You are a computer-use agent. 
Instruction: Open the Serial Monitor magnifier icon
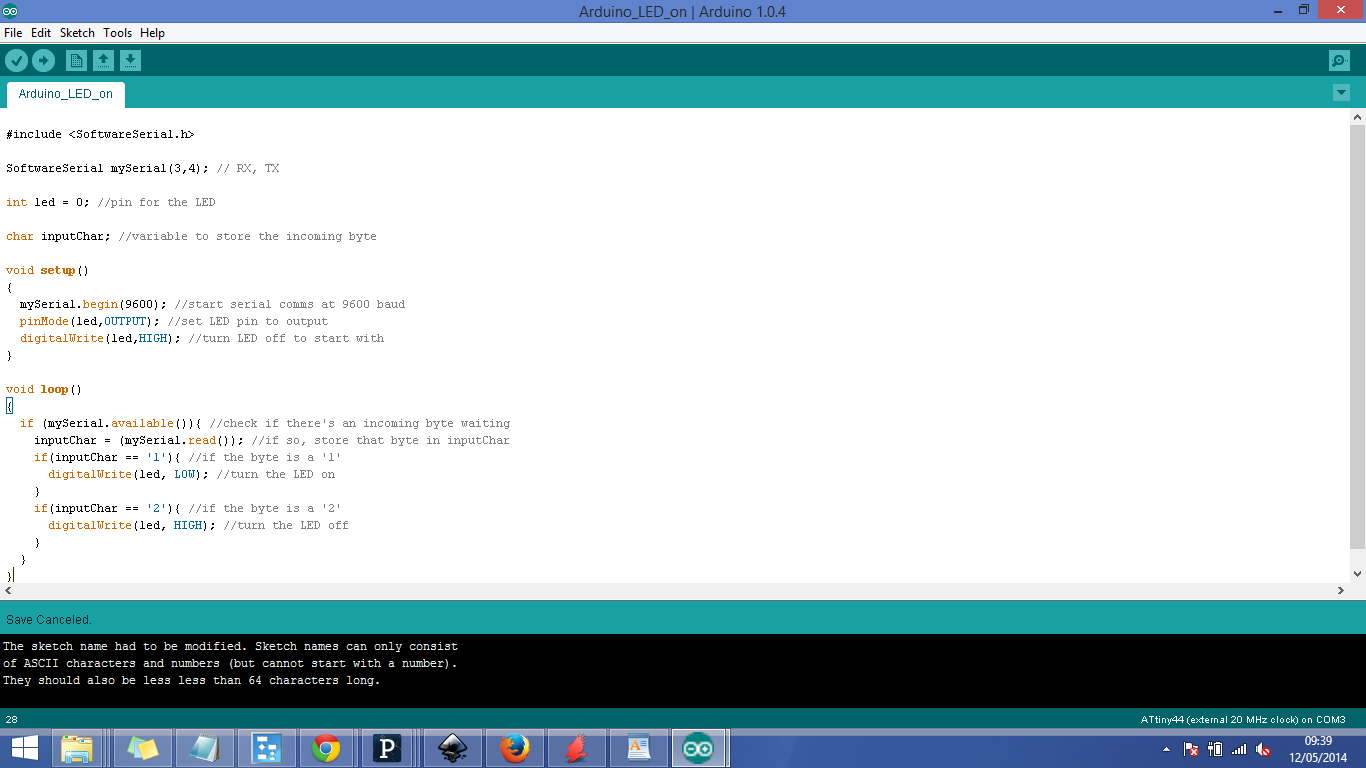1339,61
